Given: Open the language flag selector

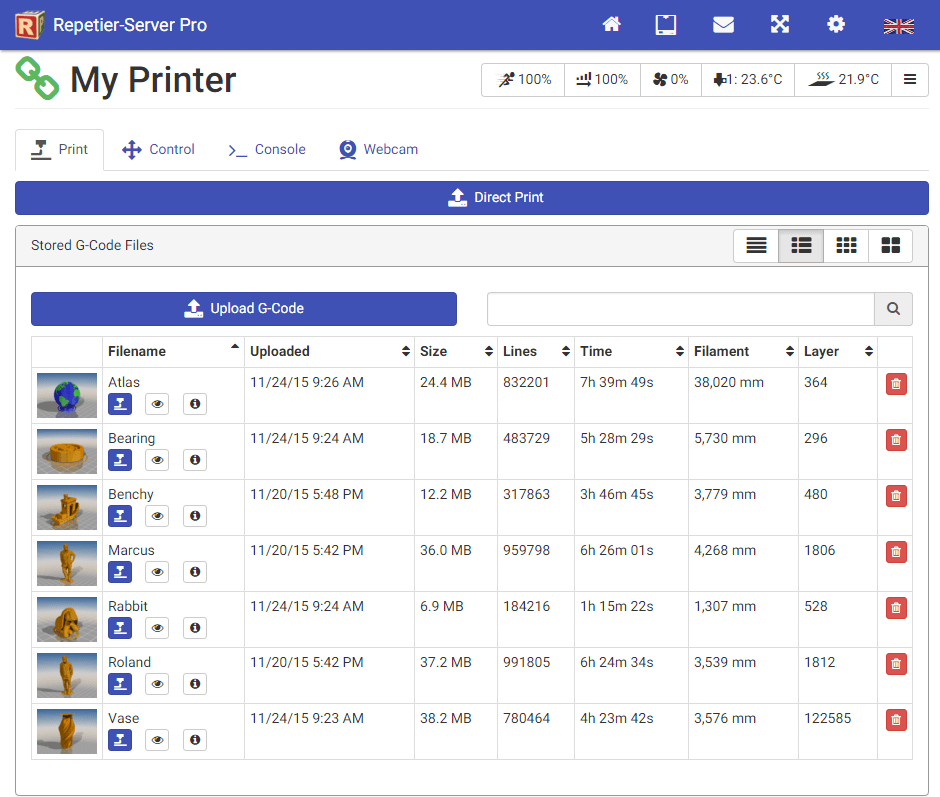Looking at the screenshot, I should (899, 26).
